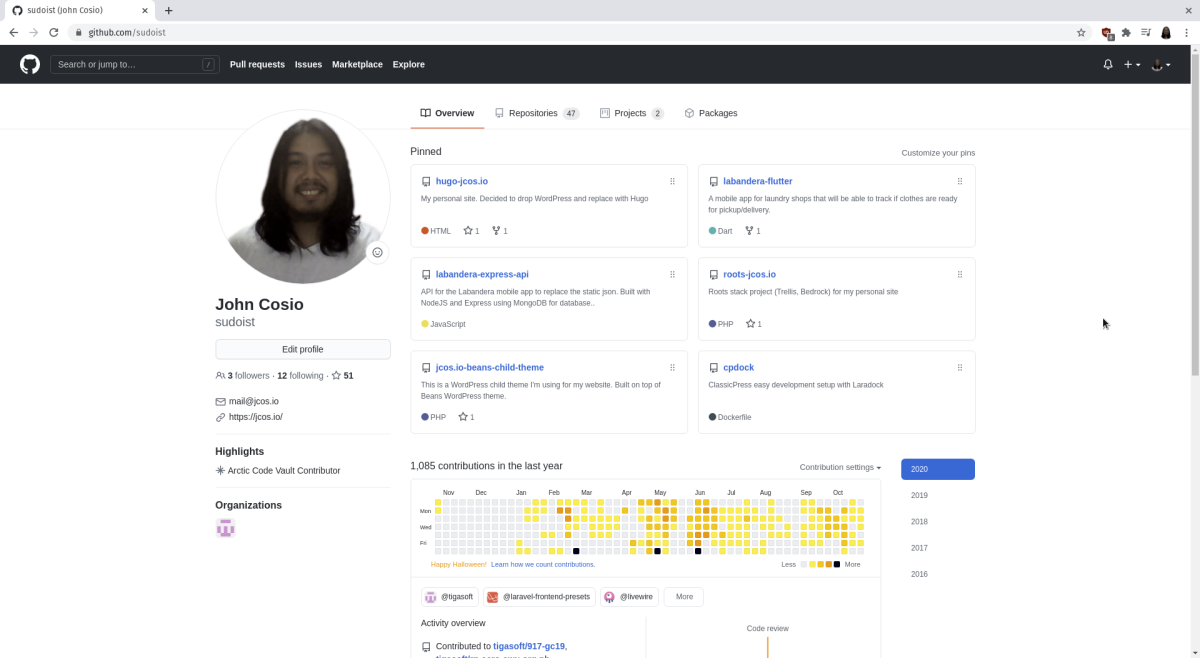This screenshot has width=1200, height=658.
Task: Click the set-status smiley on the avatar
Action: (377, 252)
